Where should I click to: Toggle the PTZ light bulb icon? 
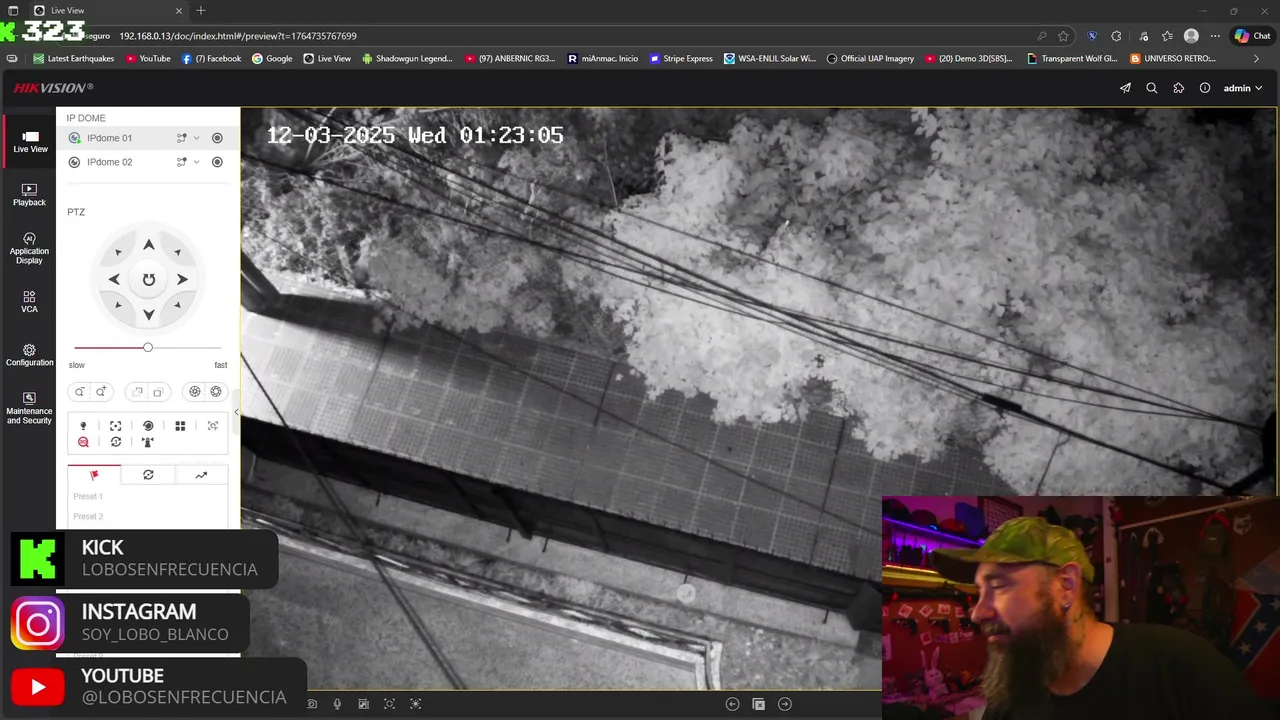[83, 426]
